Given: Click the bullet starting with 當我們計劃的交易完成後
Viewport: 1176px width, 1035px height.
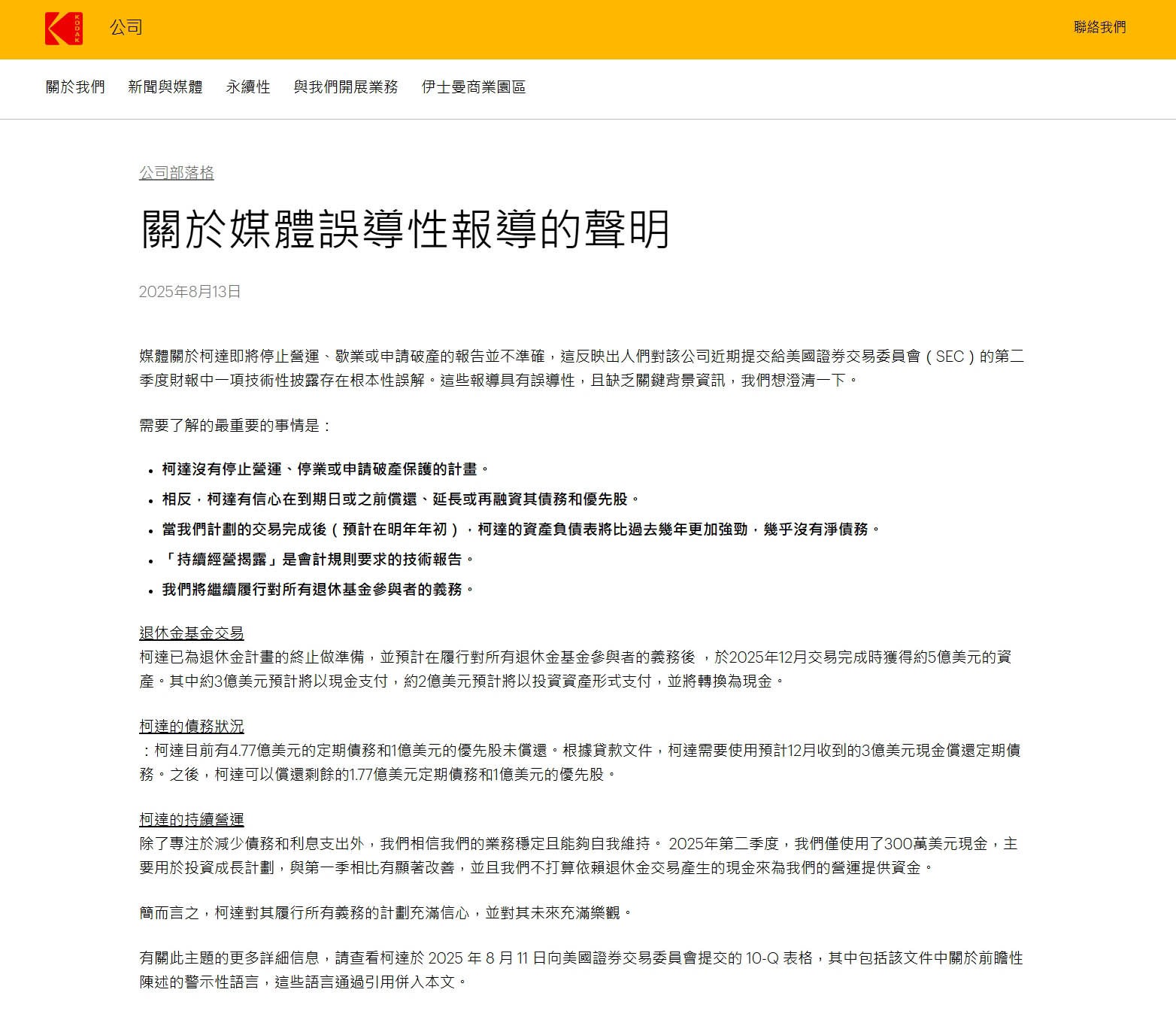Looking at the screenshot, I should 521,530.
